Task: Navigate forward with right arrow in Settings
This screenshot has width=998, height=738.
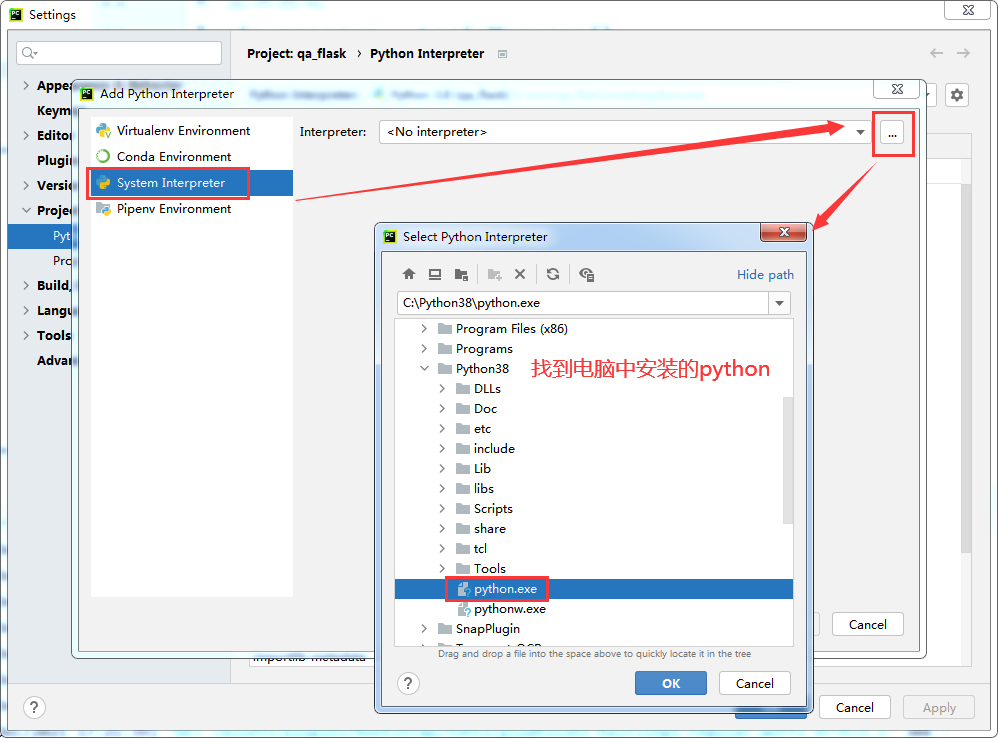Action: point(963,53)
